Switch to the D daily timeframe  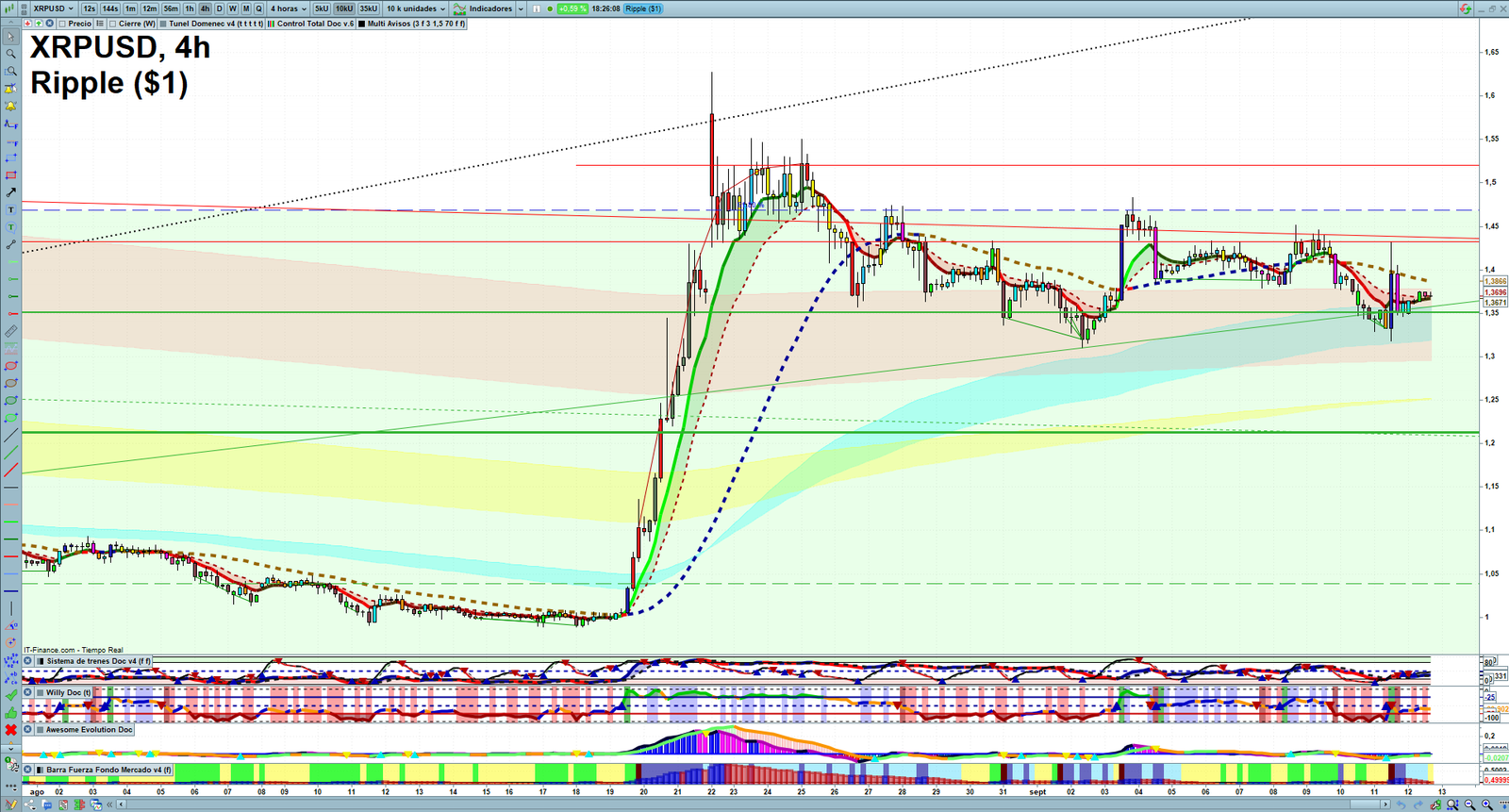pos(219,8)
